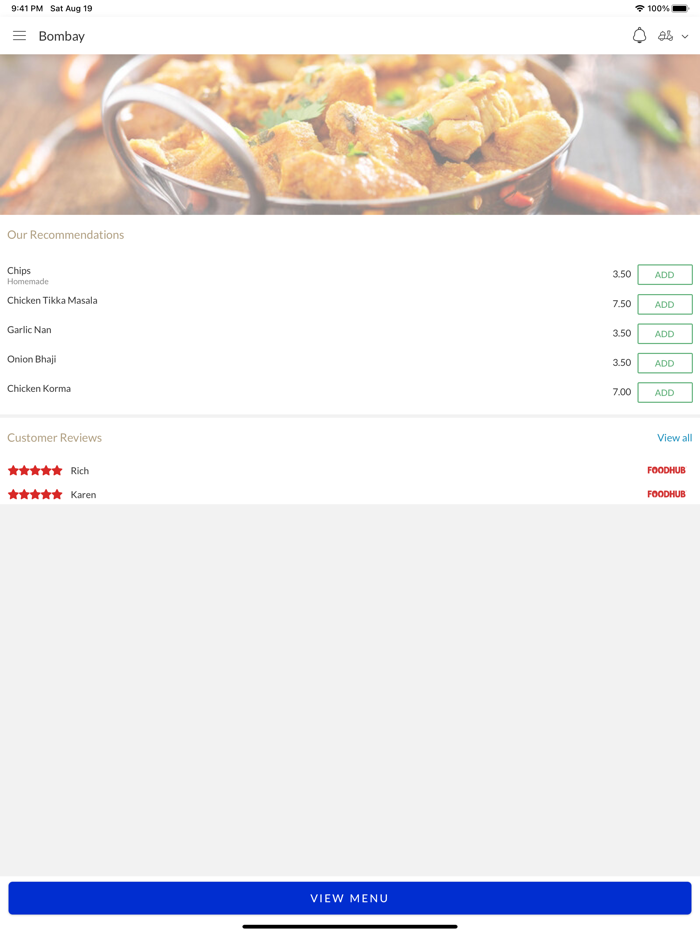Add Onion Bhaji to the order
700x934 pixels.
(x=665, y=363)
